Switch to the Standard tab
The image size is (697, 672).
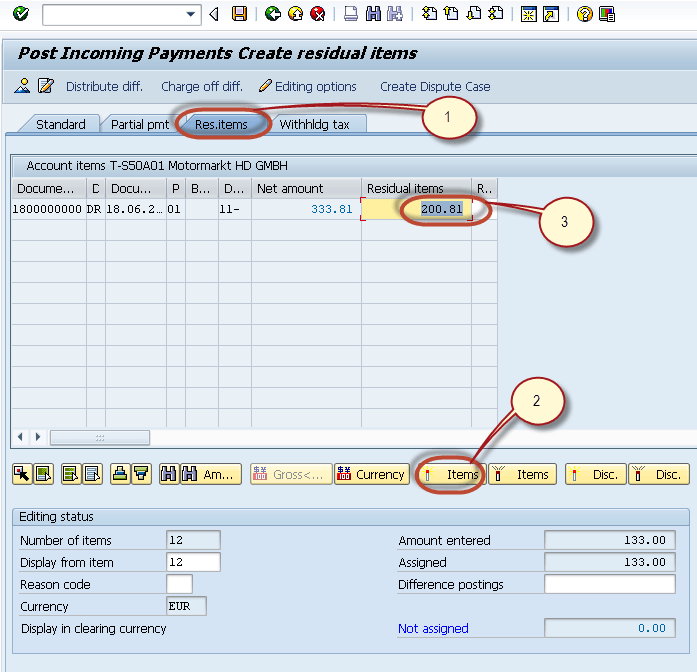60,125
